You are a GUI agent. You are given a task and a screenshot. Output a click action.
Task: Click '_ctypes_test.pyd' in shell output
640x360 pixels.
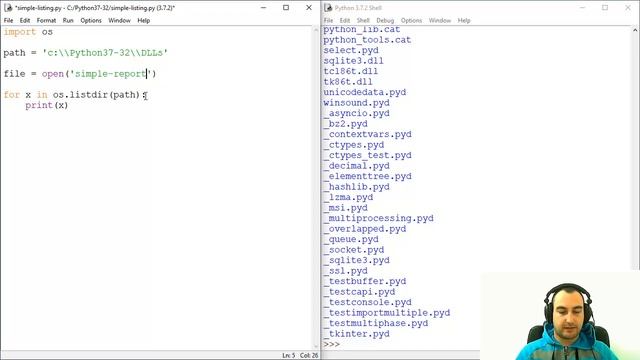point(367,156)
